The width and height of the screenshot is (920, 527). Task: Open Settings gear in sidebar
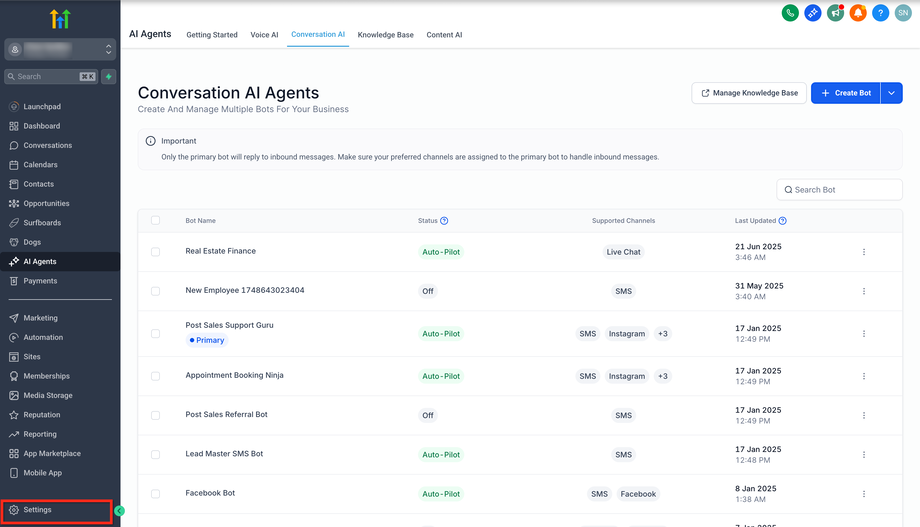14,510
